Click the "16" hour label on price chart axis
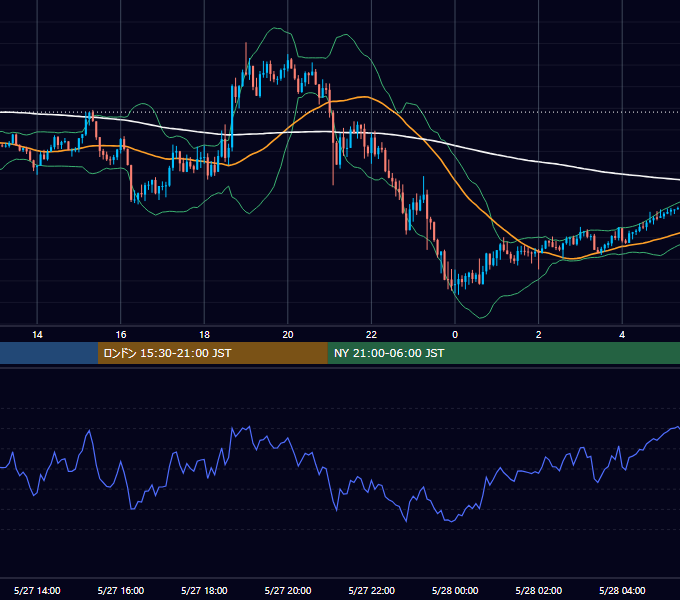The width and height of the screenshot is (680, 600). [121, 335]
